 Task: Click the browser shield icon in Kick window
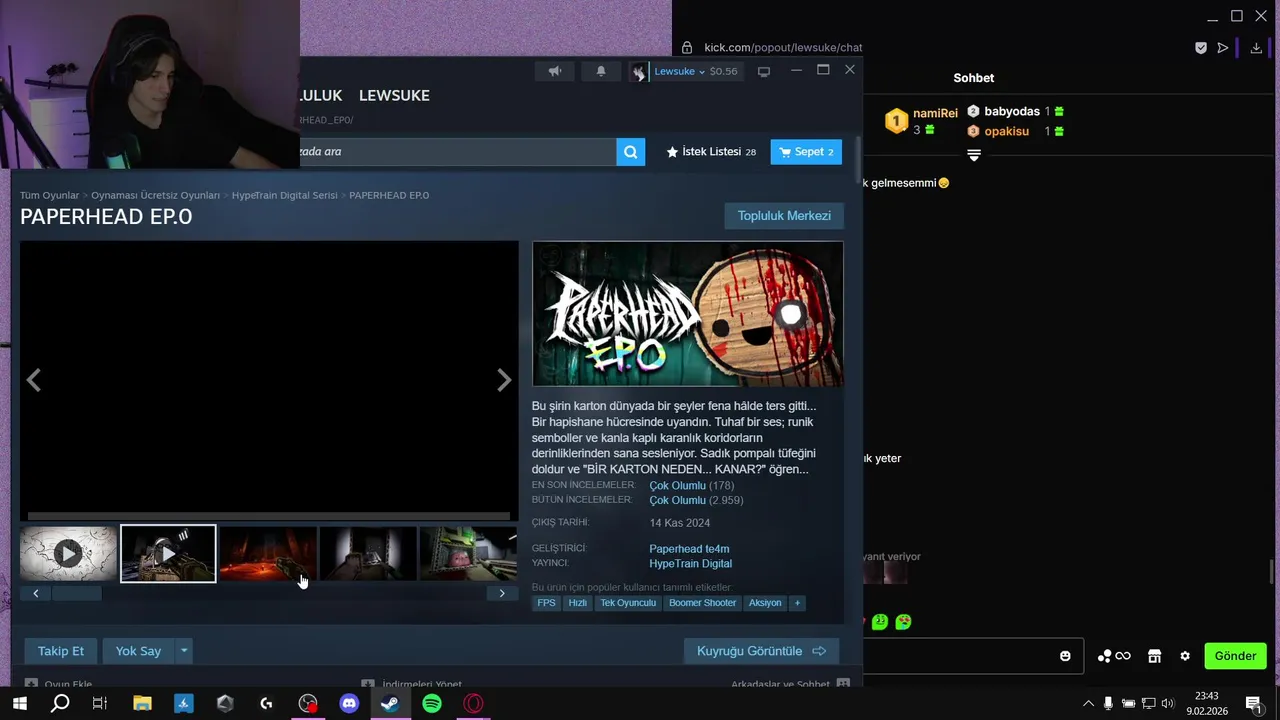click(1201, 47)
